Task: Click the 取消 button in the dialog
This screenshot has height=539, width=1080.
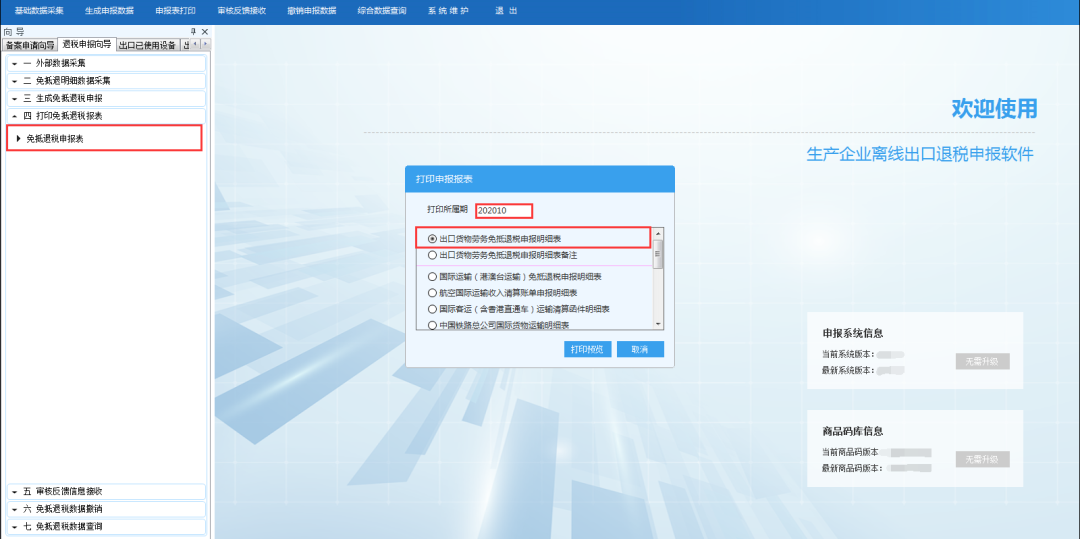Action: [x=641, y=349]
